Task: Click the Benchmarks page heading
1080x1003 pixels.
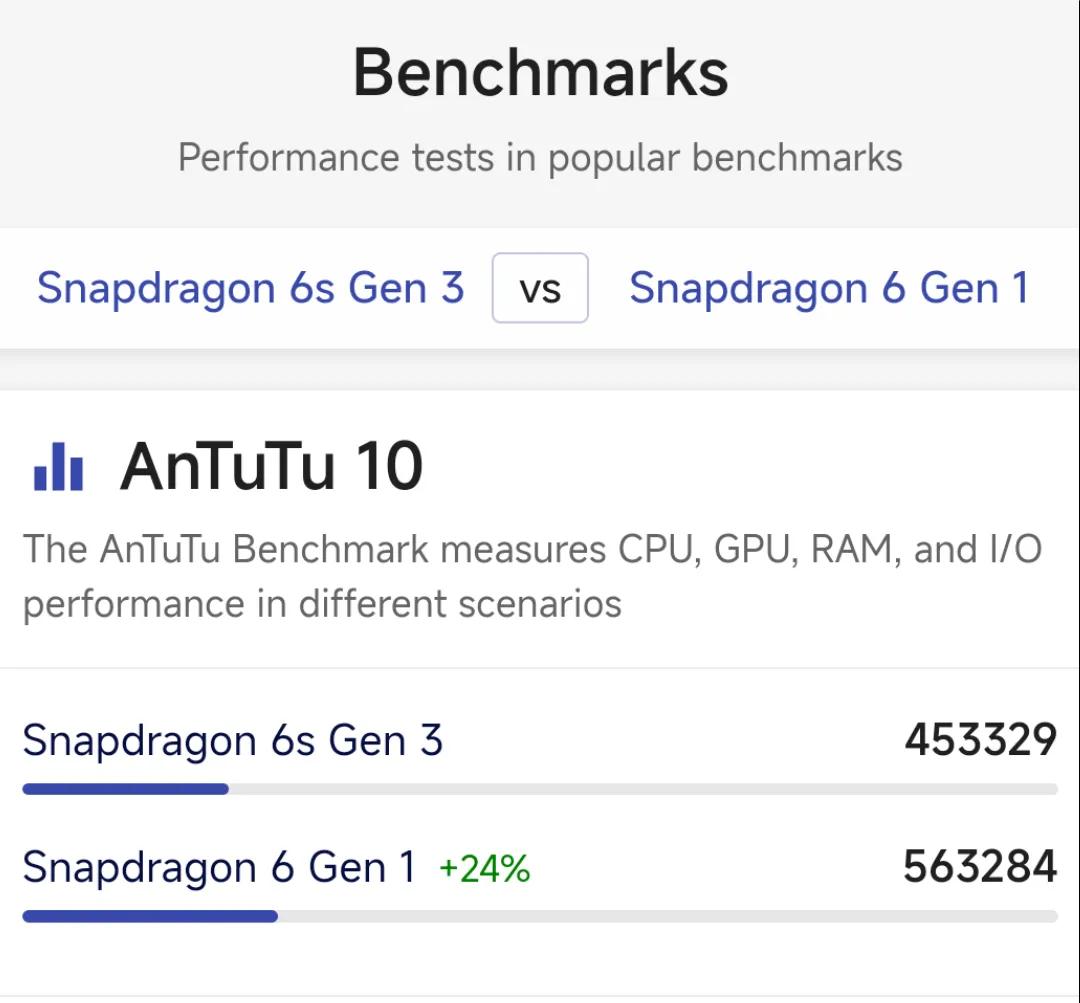Action: (540, 72)
